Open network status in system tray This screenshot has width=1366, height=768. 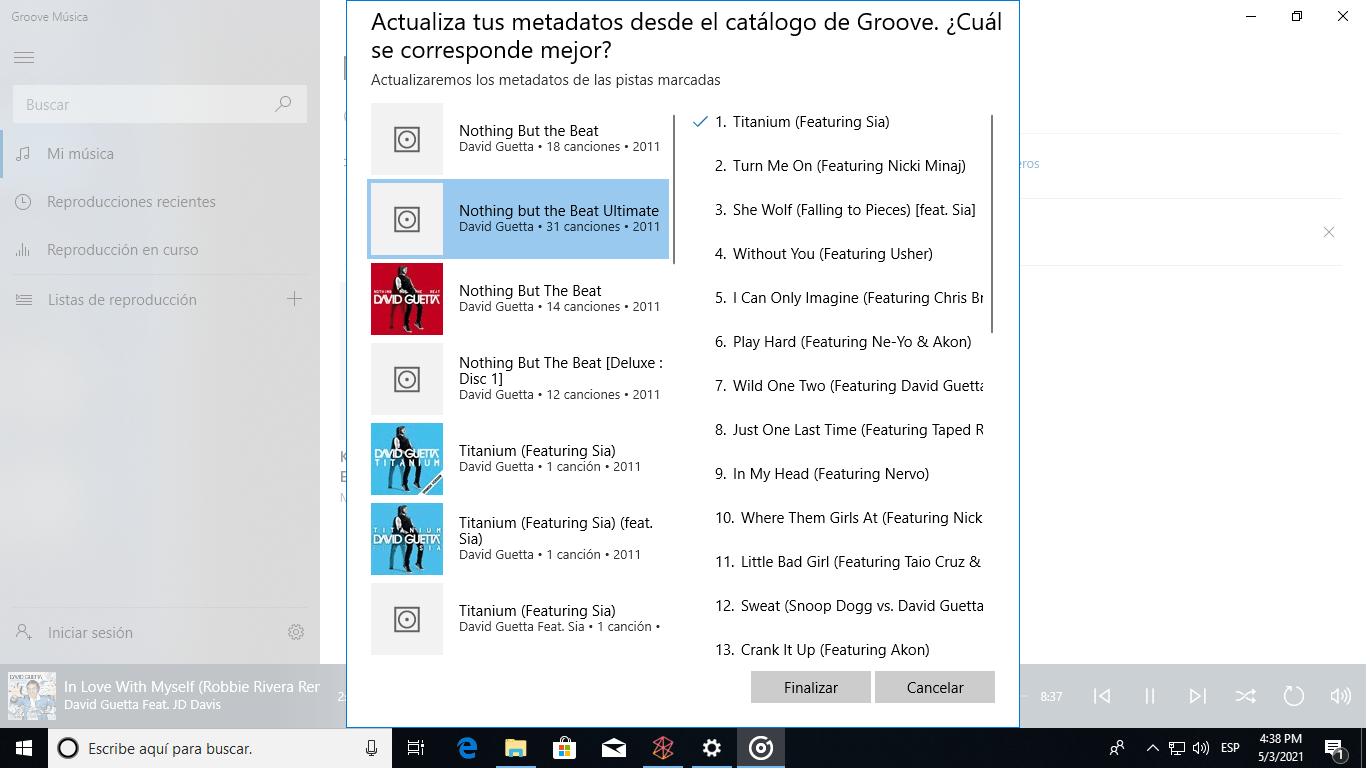tap(1177, 748)
